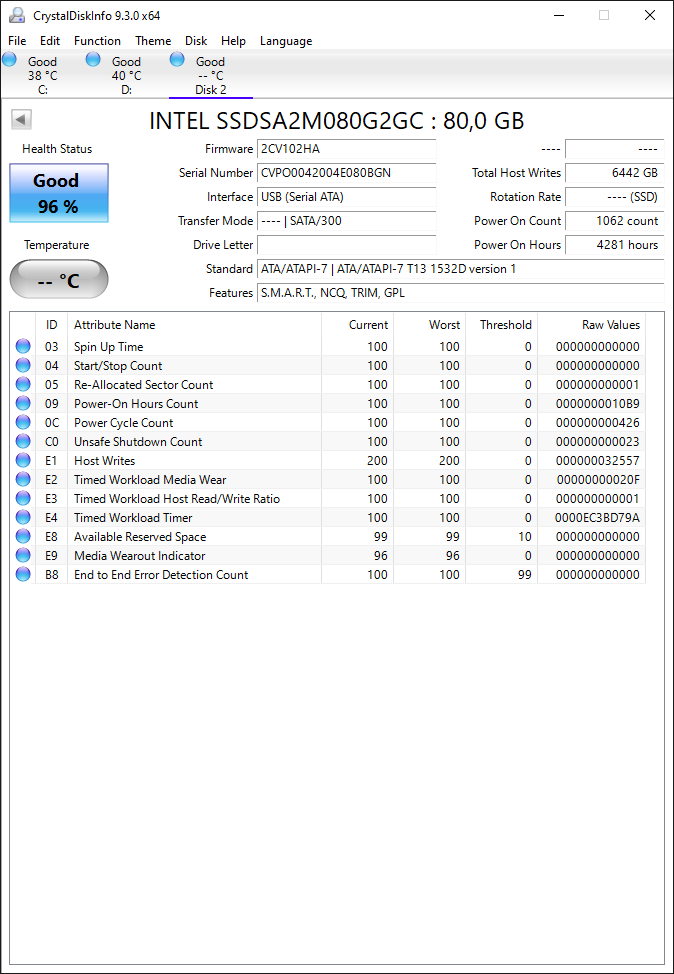Click the Threshold column header

[501, 324]
